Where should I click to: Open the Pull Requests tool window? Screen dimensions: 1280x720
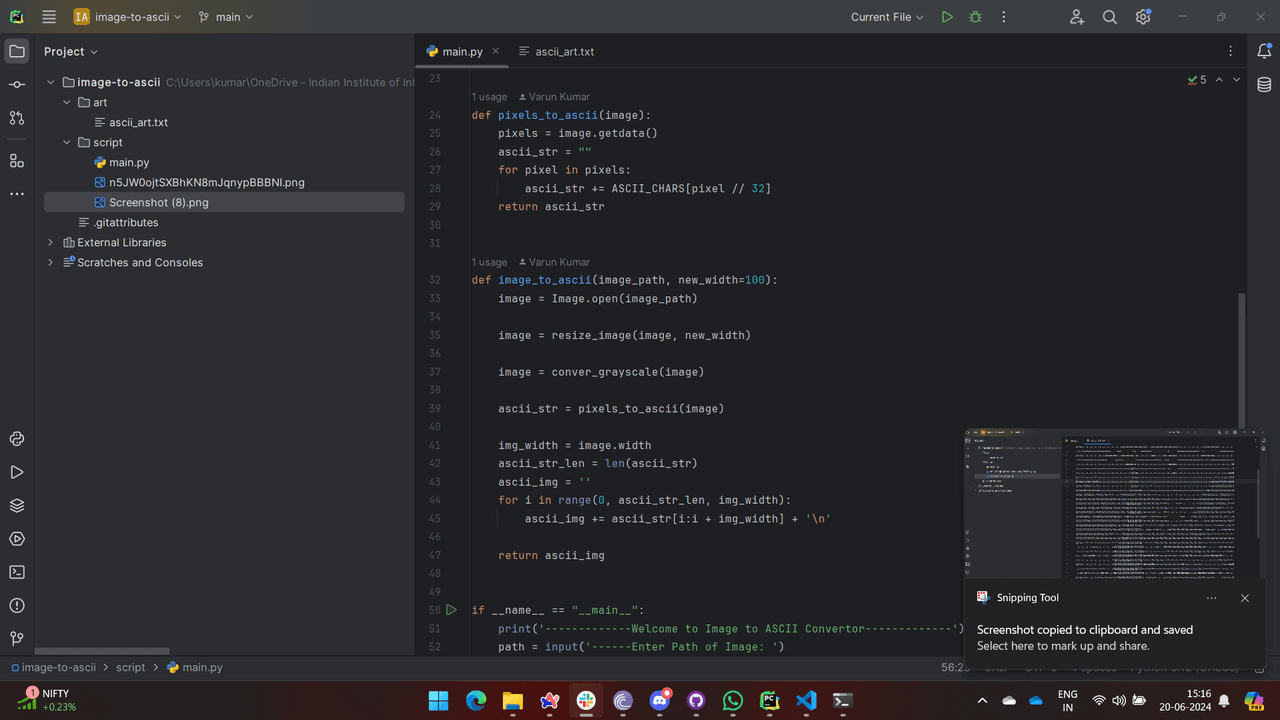click(17, 118)
